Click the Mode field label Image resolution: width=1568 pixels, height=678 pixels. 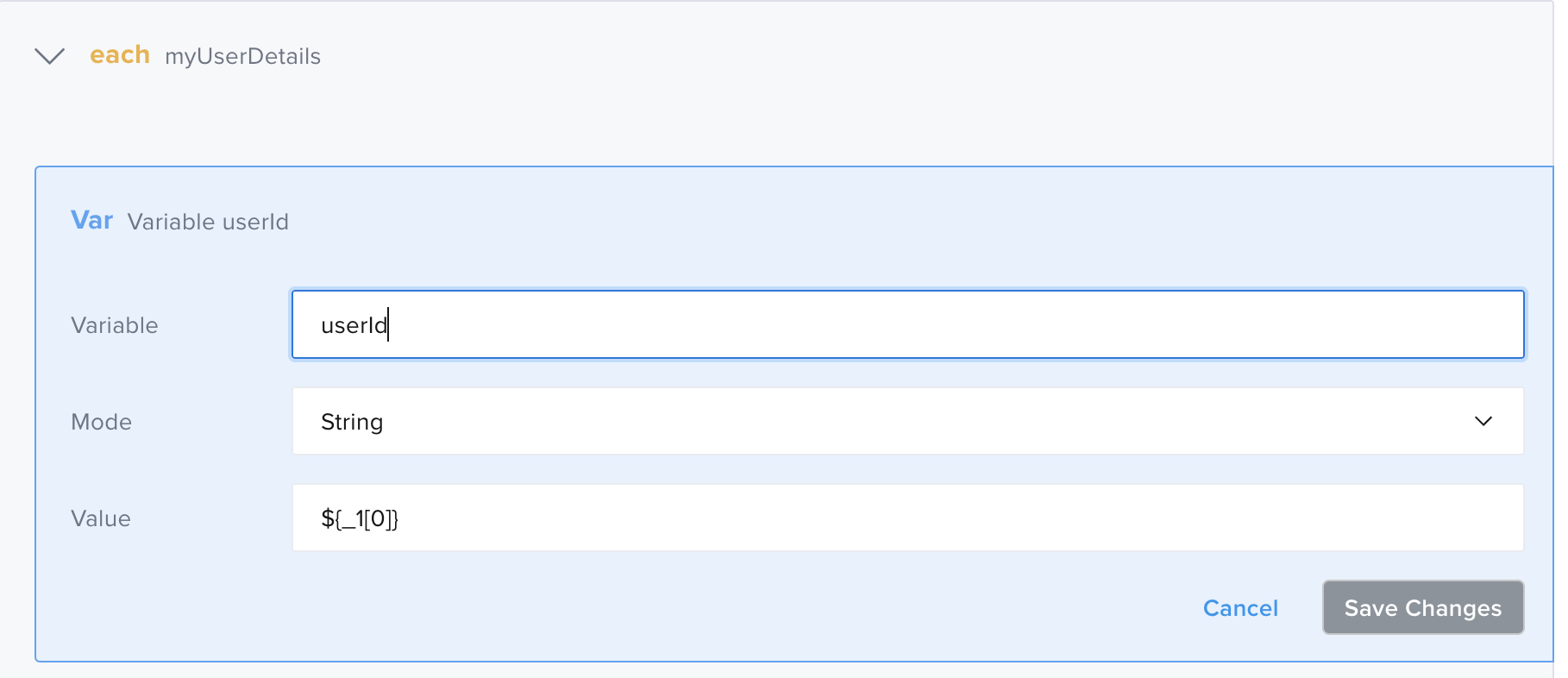pos(101,422)
